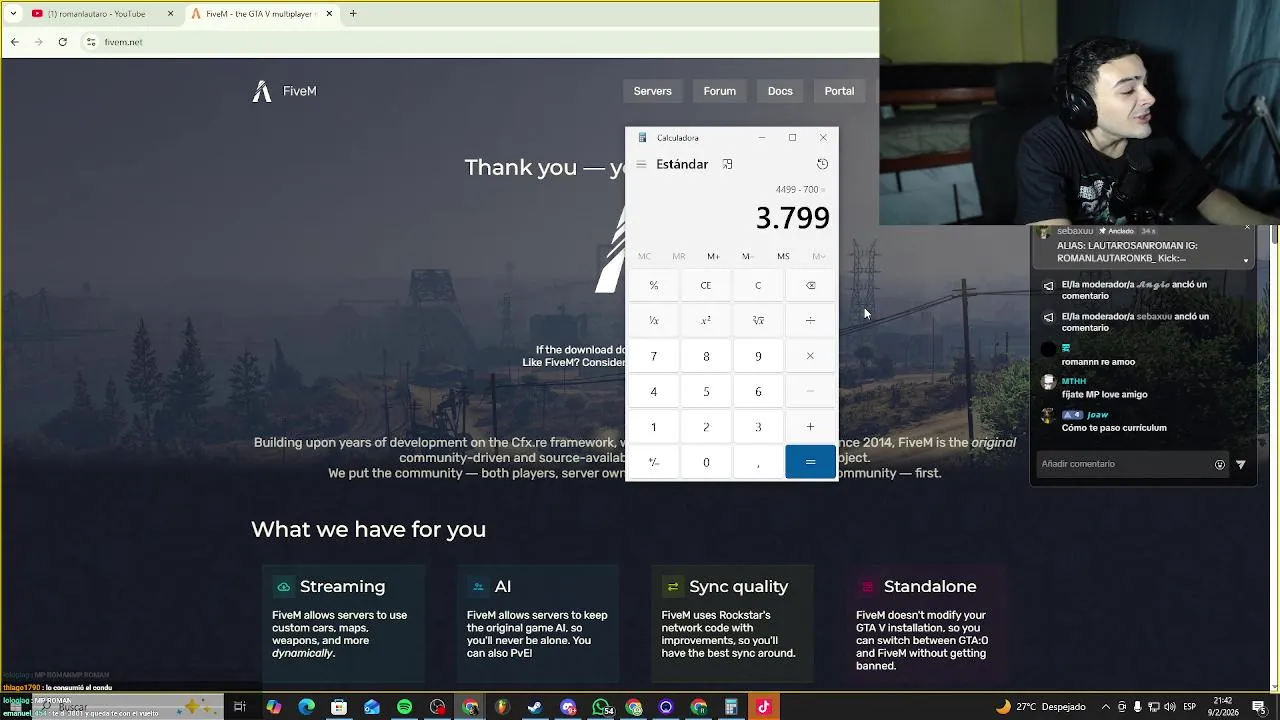Click the calculator digit 0
The image size is (1280, 720).
(x=706, y=462)
